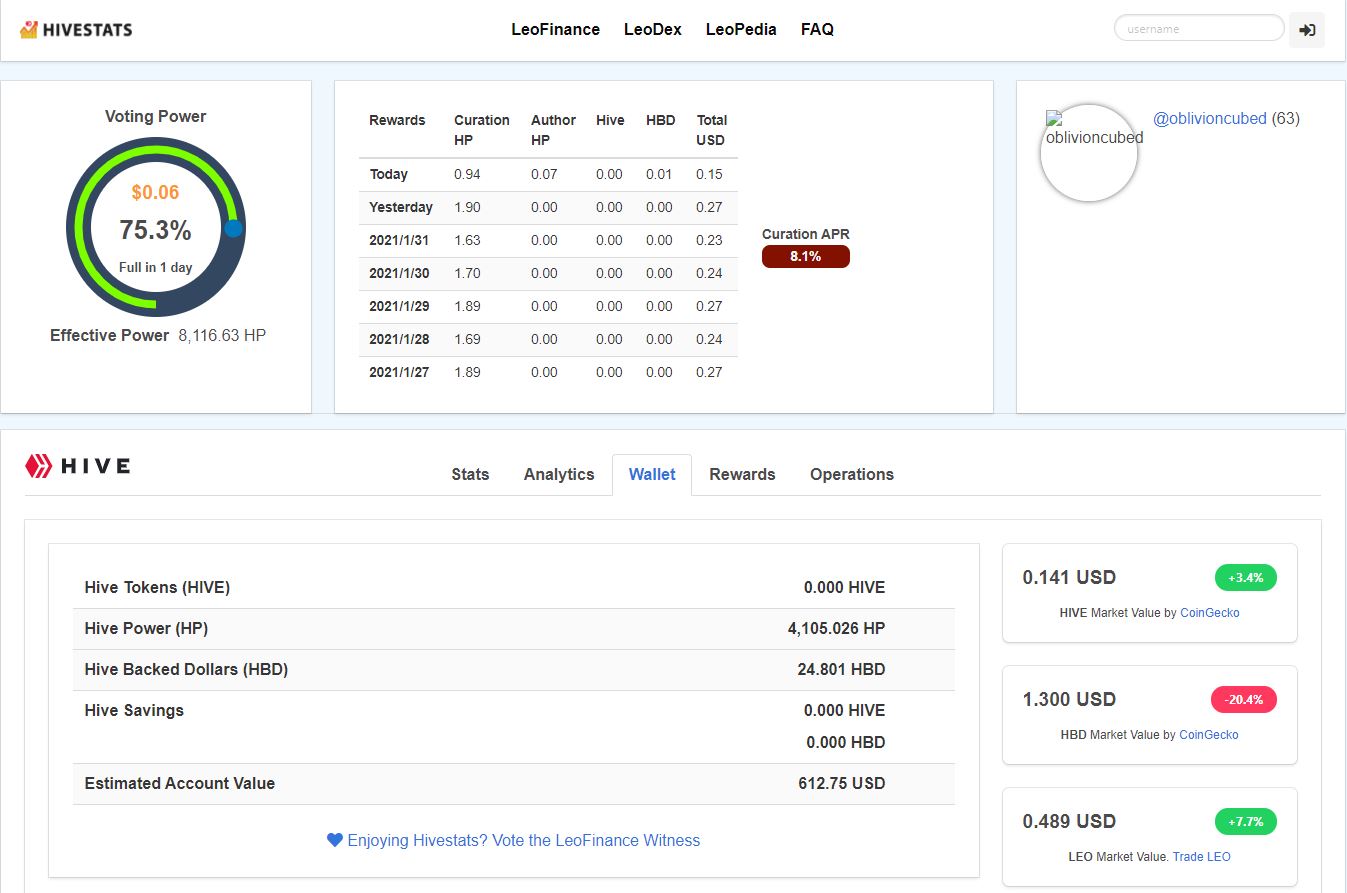
Task: Click the 24.801 HBD balance
Action: click(841, 669)
